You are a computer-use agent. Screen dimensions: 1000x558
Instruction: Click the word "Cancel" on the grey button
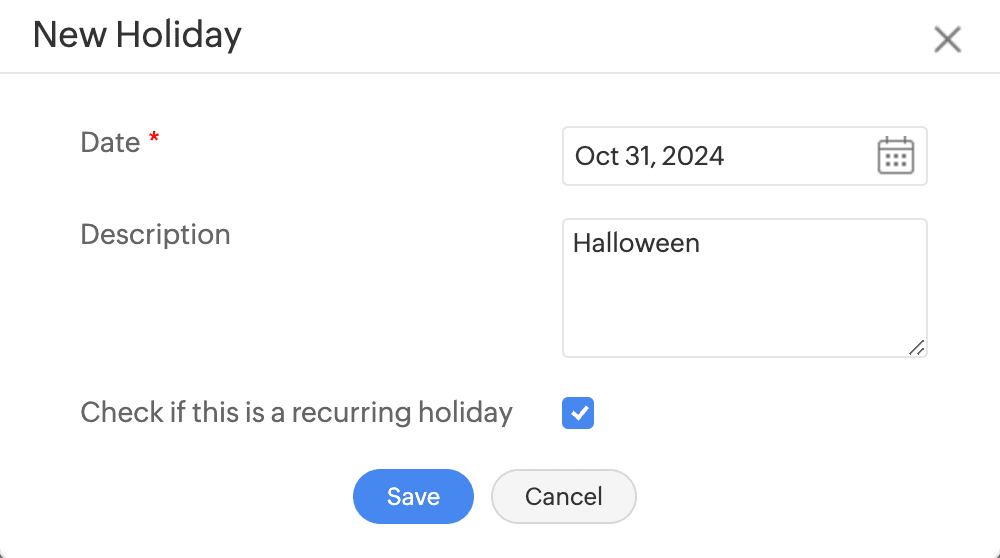564,496
